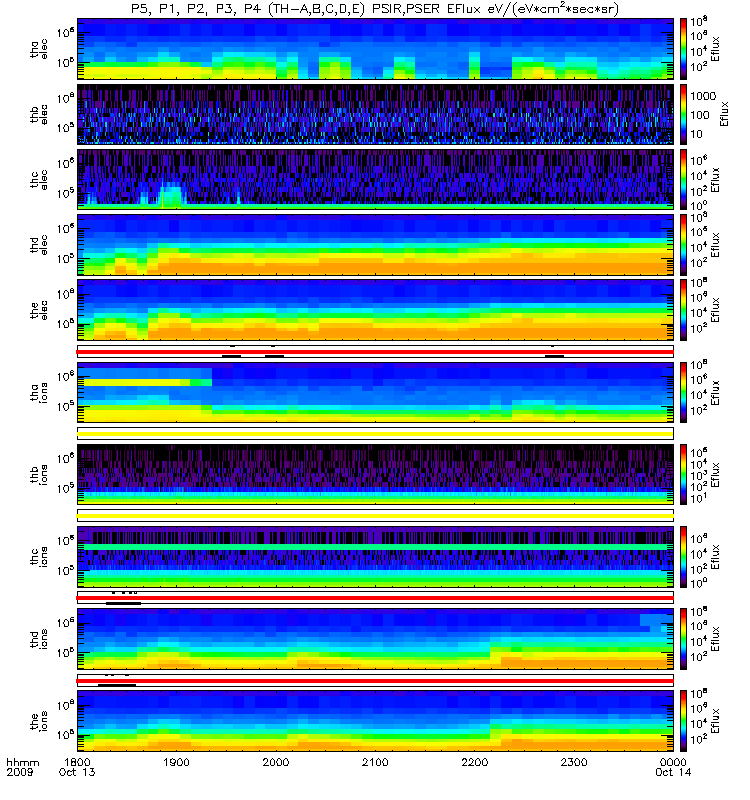This screenshot has width=750, height=800.
Task: Click the 'hhmm' axis unit label
Action: click(x=22, y=762)
